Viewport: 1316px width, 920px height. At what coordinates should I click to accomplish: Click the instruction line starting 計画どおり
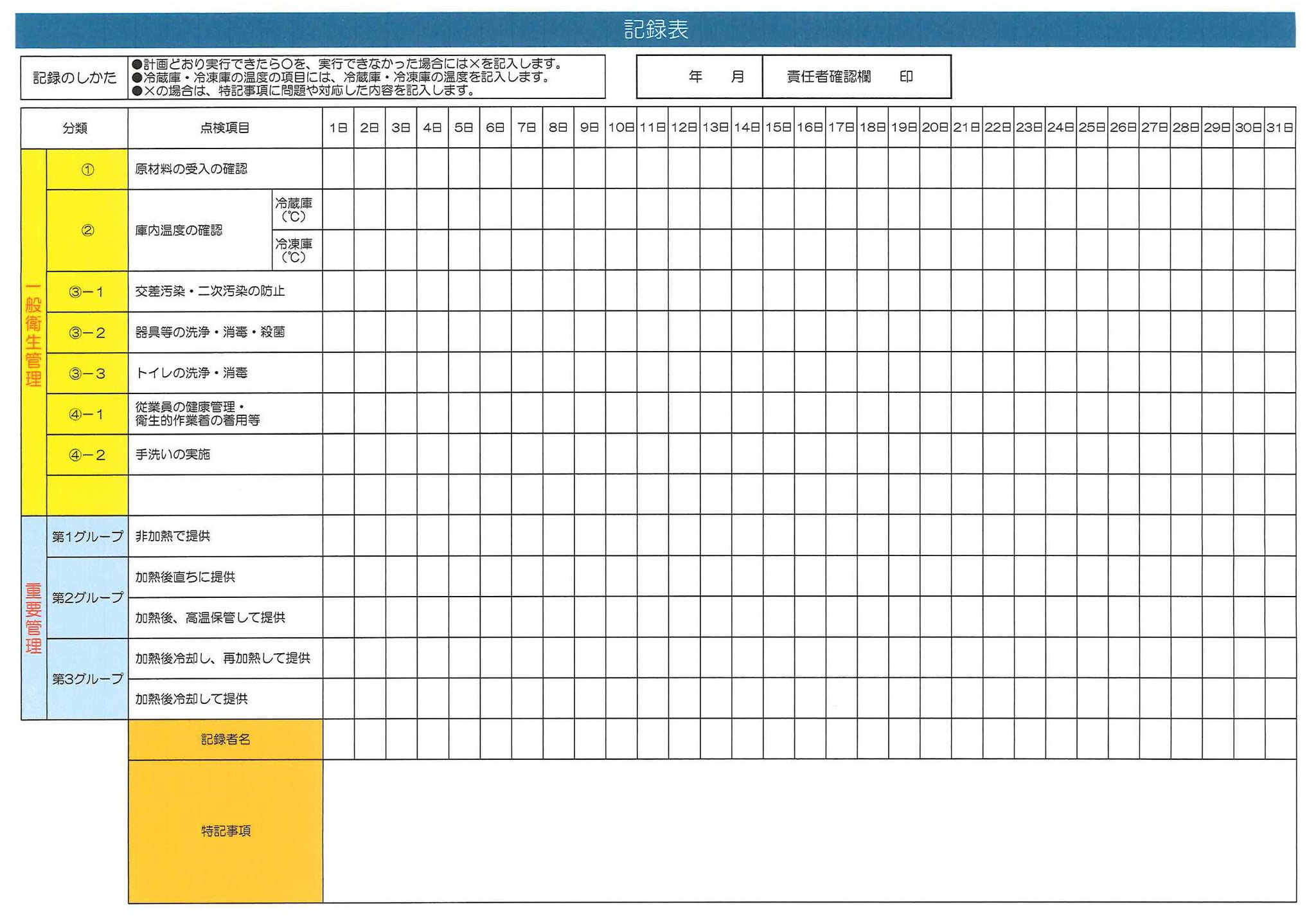tap(348, 64)
